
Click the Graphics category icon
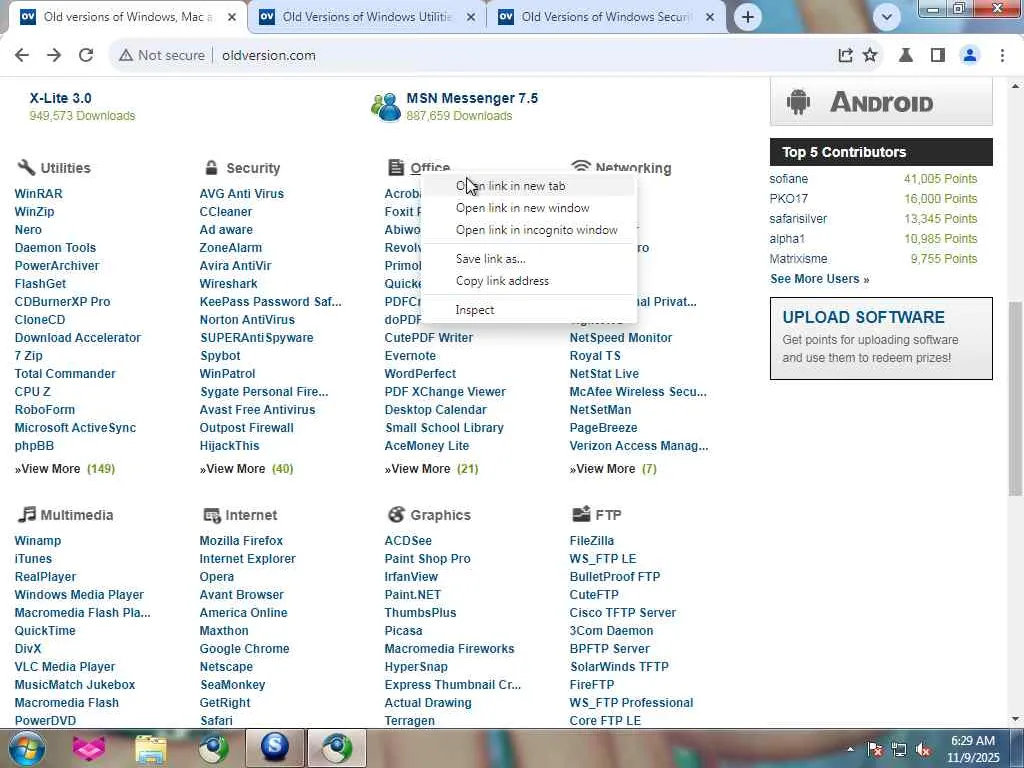coord(396,514)
